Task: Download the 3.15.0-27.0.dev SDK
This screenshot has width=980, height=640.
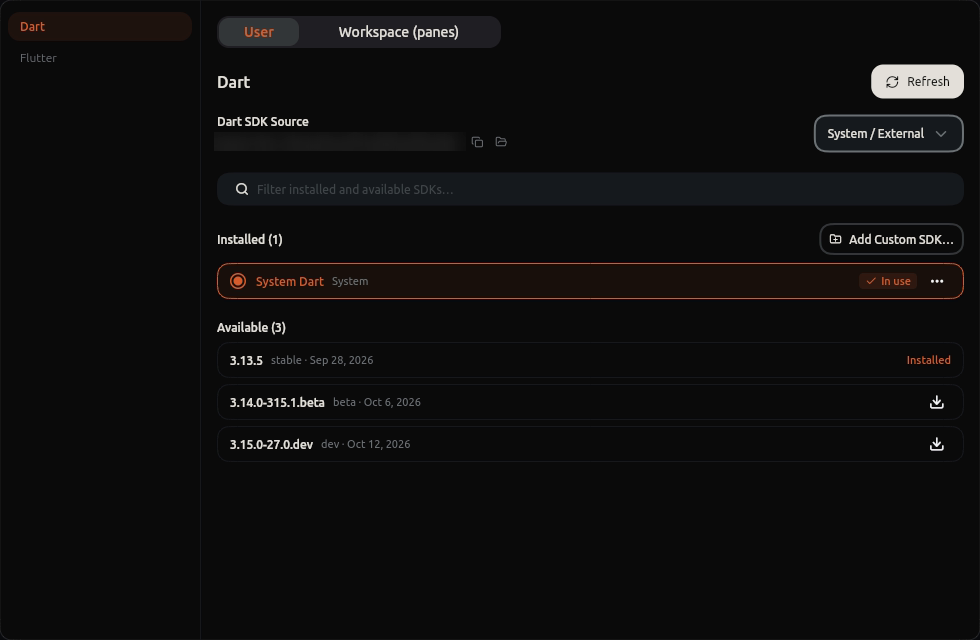Action: 936,444
